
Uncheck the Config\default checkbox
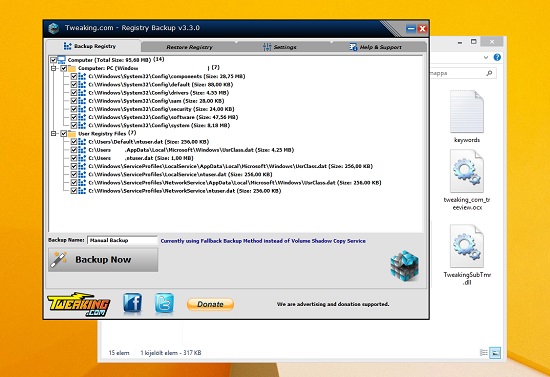click(x=74, y=85)
